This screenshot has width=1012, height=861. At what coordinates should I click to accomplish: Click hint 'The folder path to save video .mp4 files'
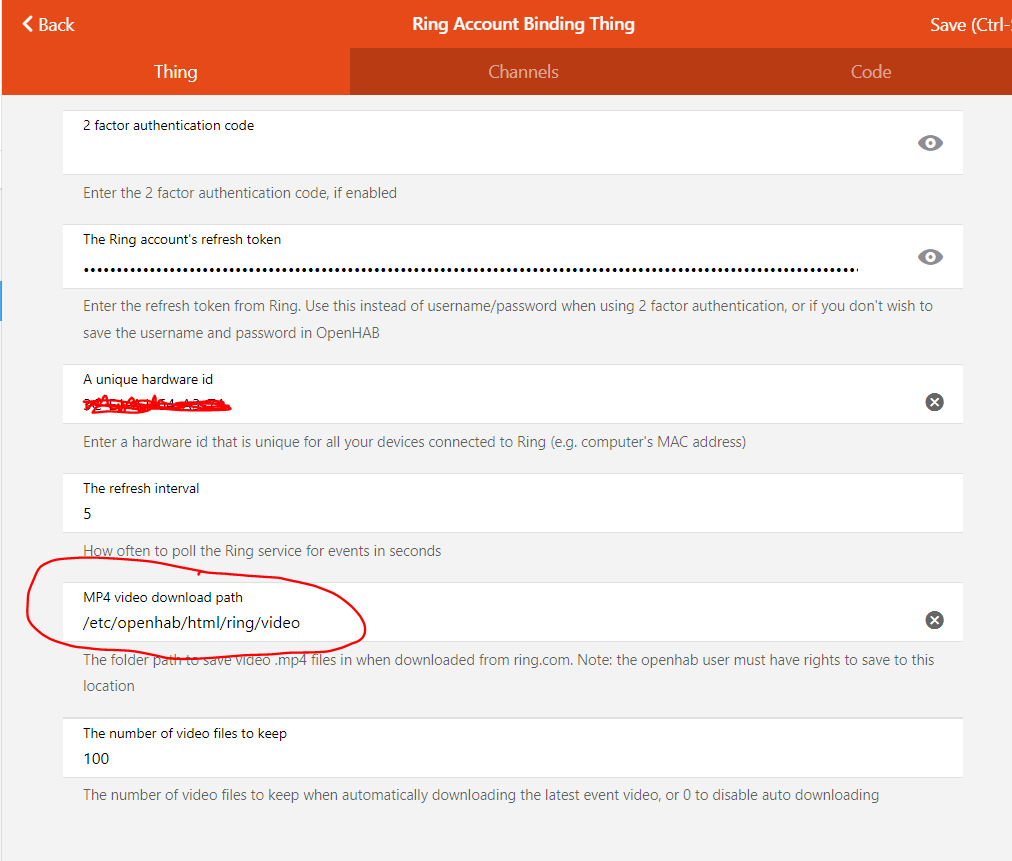coord(509,673)
